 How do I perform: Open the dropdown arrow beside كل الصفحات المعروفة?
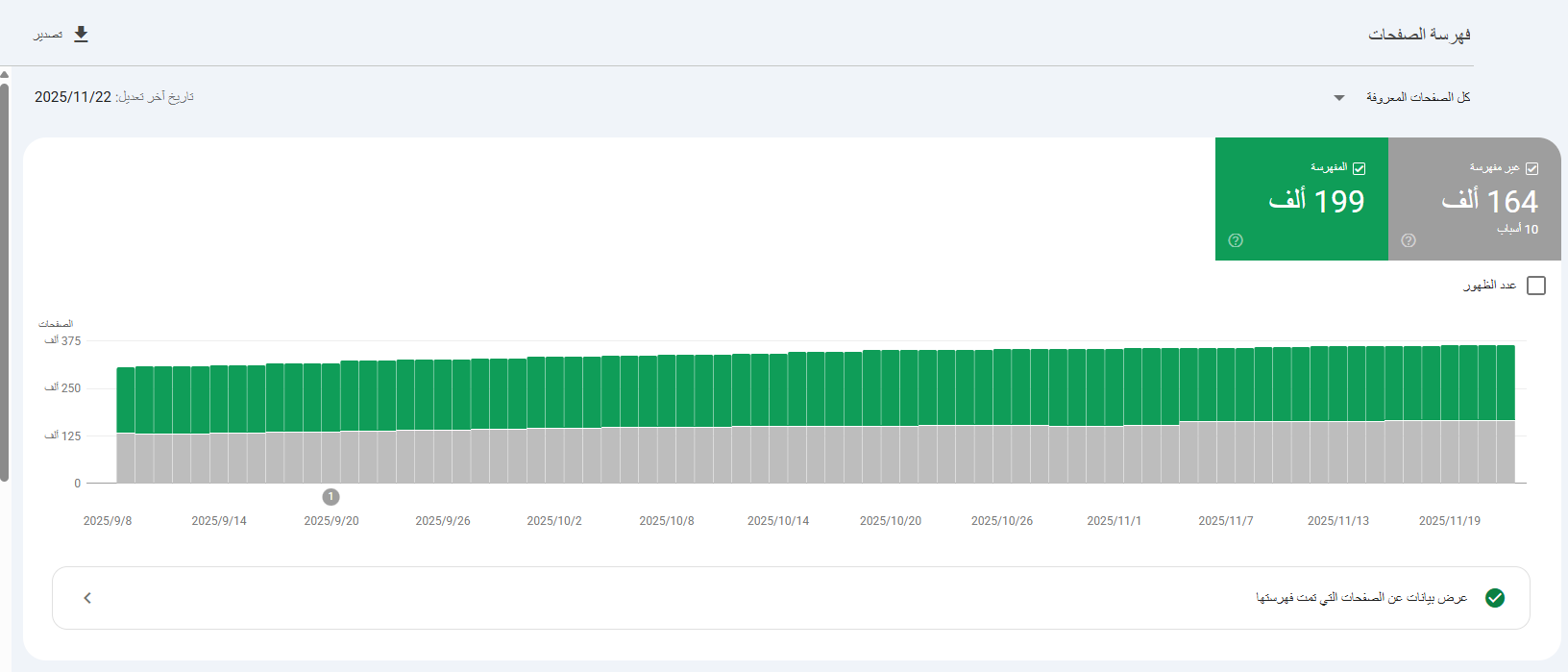1339,98
